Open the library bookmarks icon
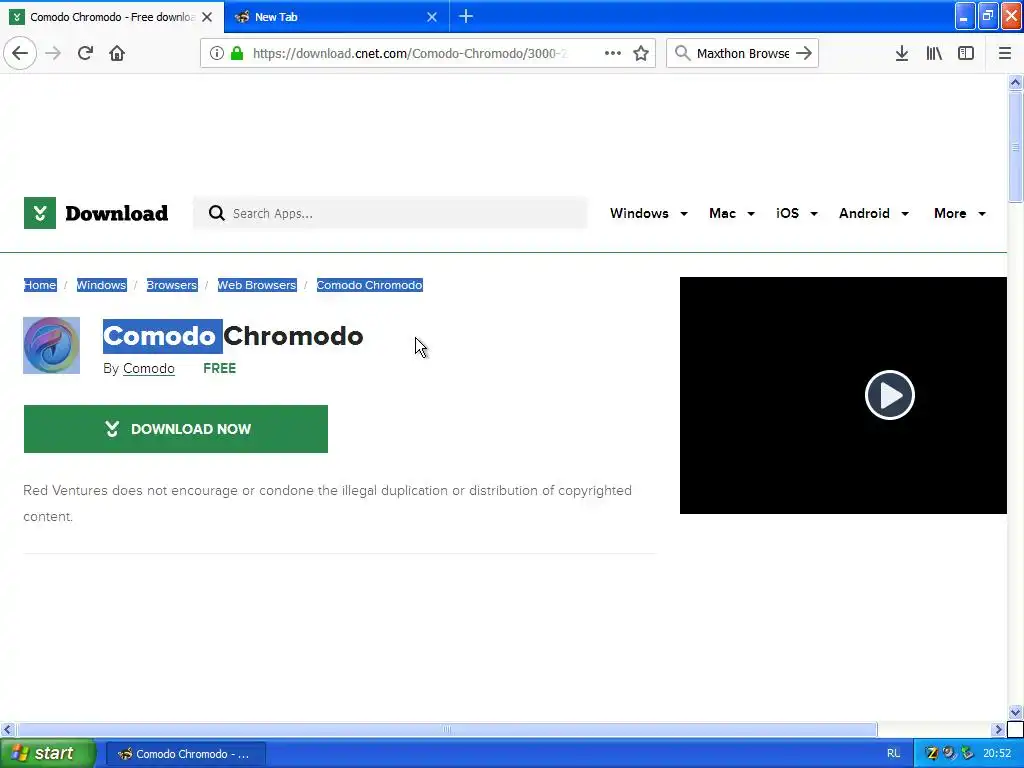The height and width of the screenshot is (768, 1024). coord(934,53)
